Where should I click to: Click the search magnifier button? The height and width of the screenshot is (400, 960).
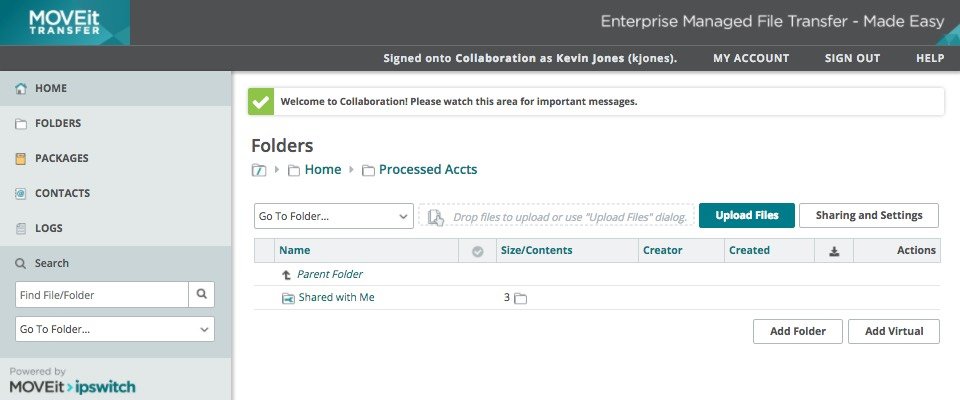click(202, 294)
